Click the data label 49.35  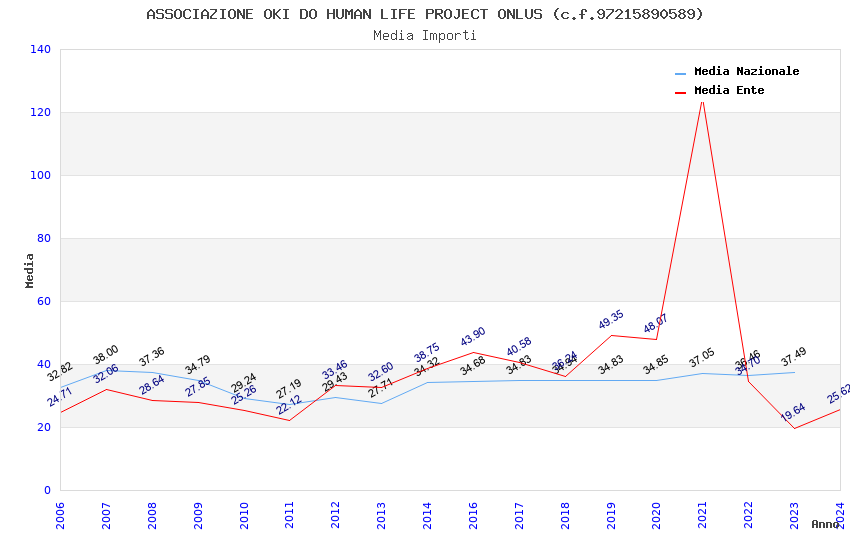click(x=611, y=320)
